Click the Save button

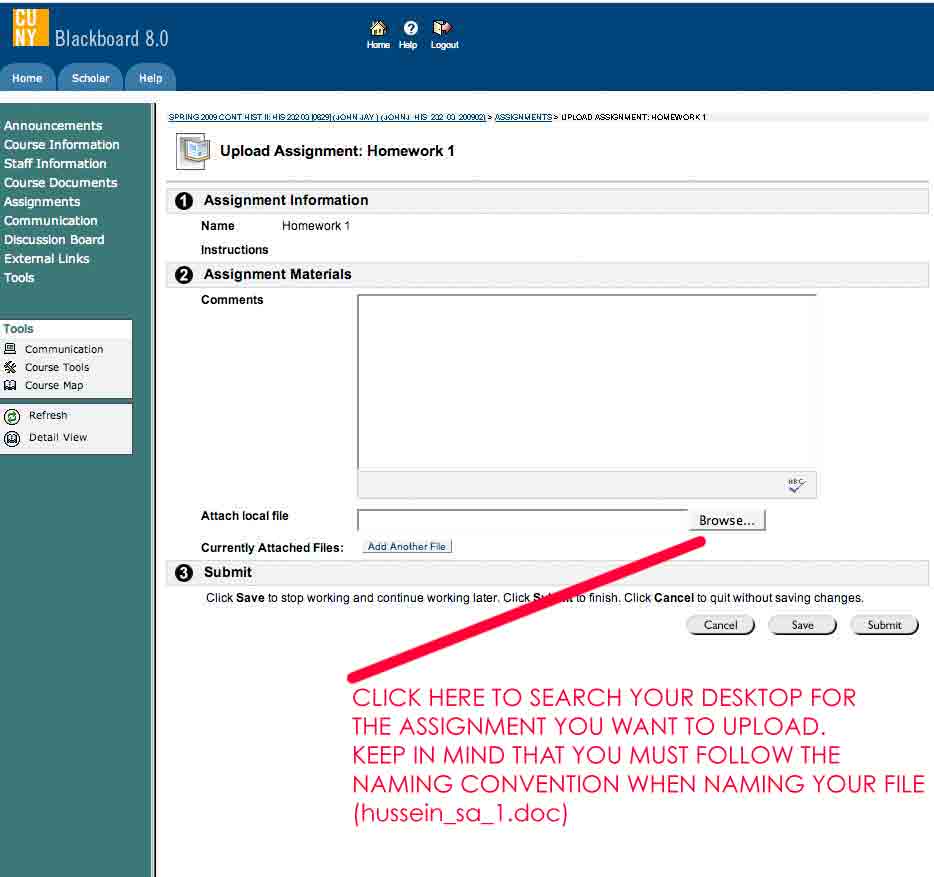(802, 625)
